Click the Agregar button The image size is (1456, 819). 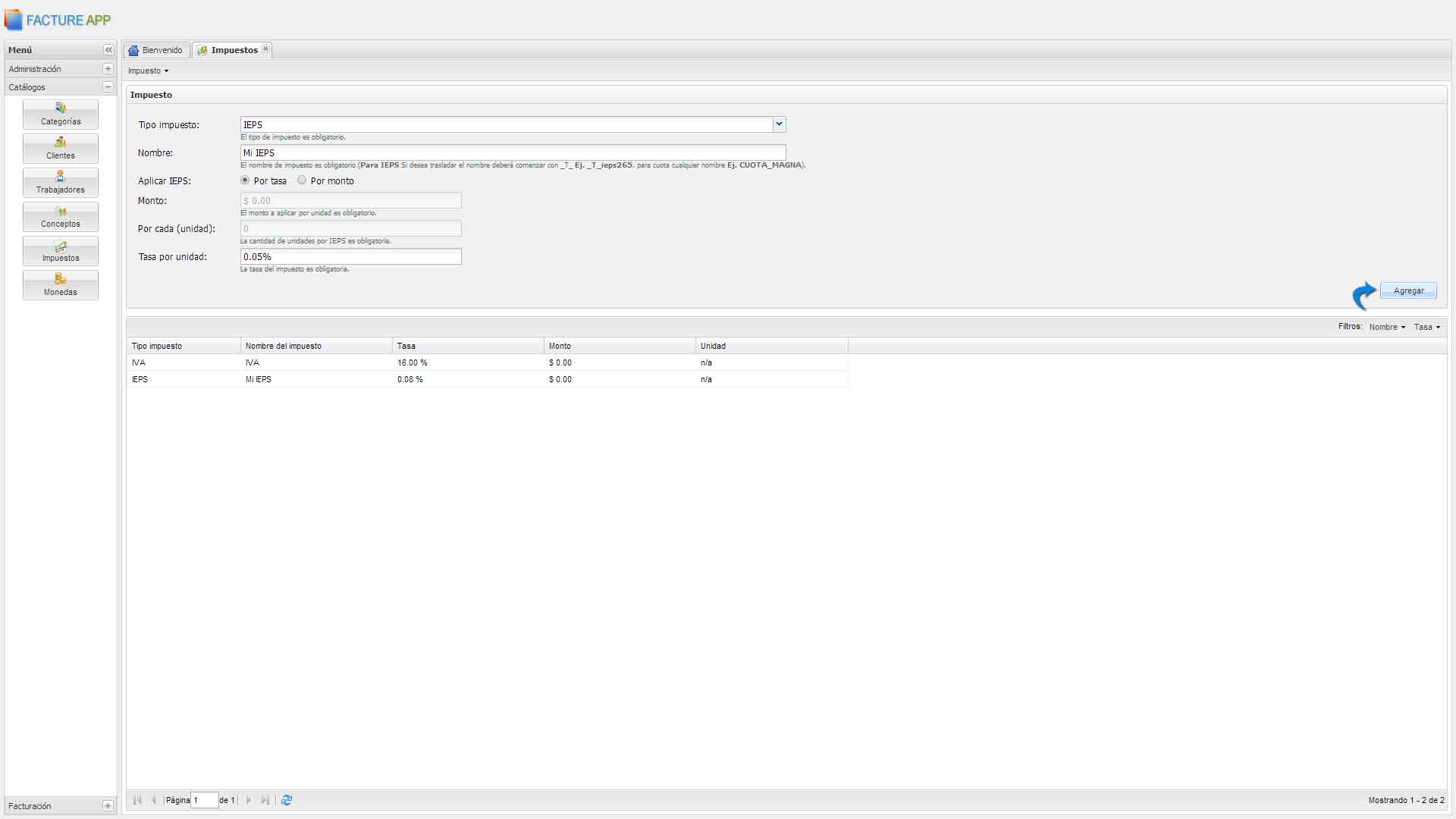(1408, 290)
